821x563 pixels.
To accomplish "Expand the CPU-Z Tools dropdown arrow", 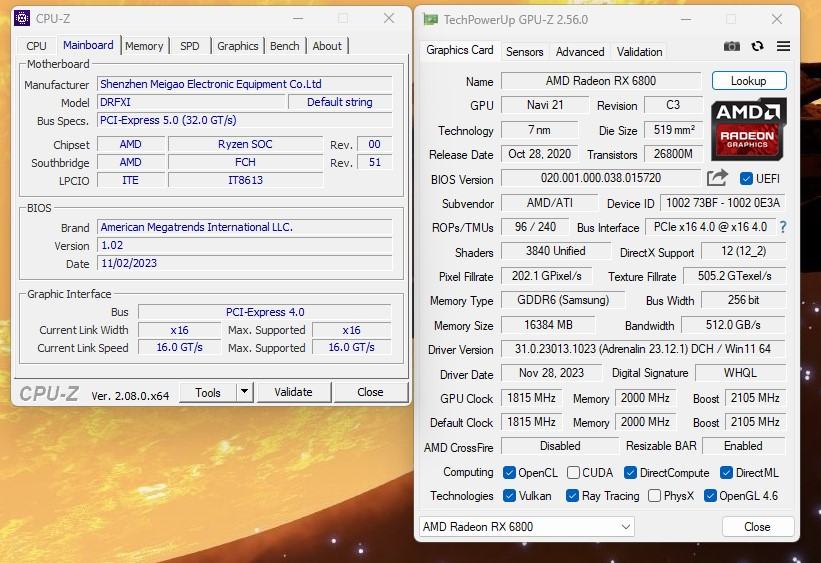I will coord(245,391).
